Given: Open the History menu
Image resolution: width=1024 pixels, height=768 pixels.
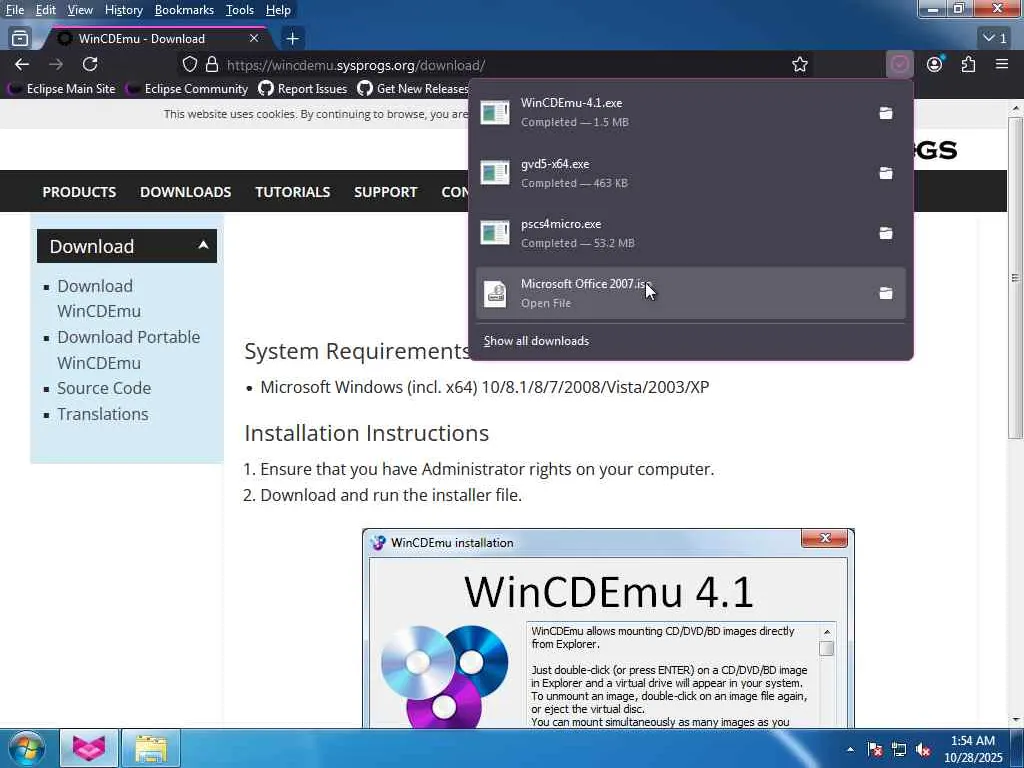Looking at the screenshot, I should [x=123, y=10].
